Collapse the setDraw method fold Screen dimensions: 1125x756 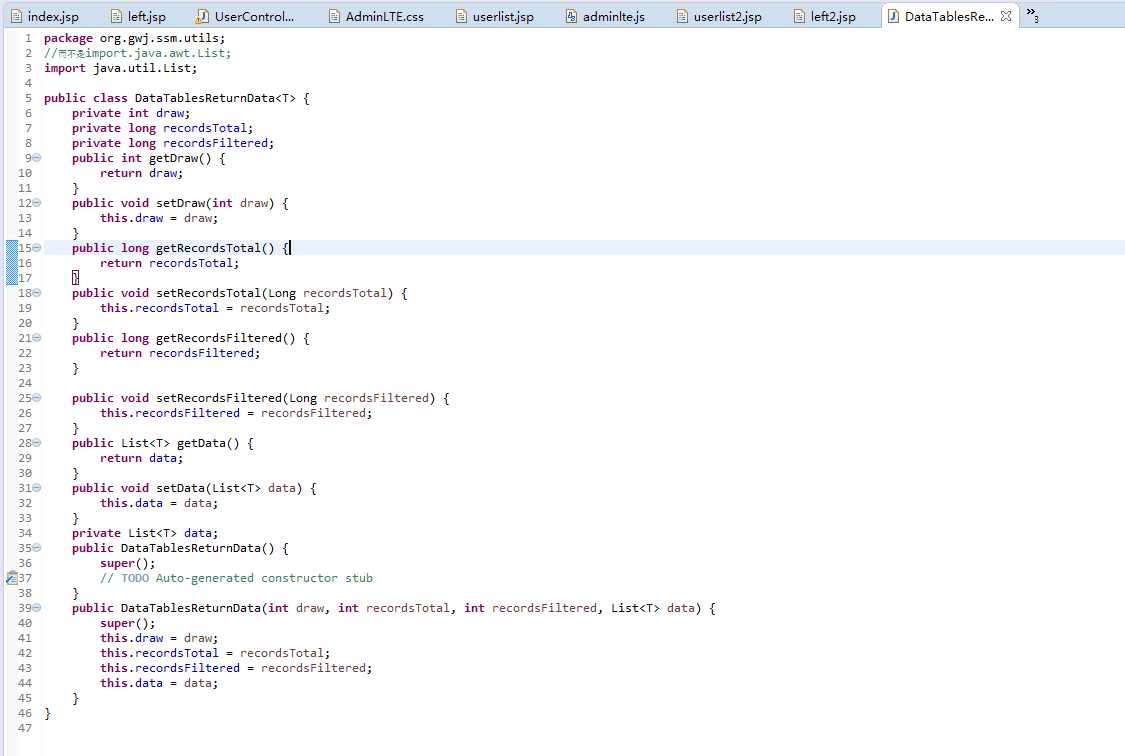(37, 203)
